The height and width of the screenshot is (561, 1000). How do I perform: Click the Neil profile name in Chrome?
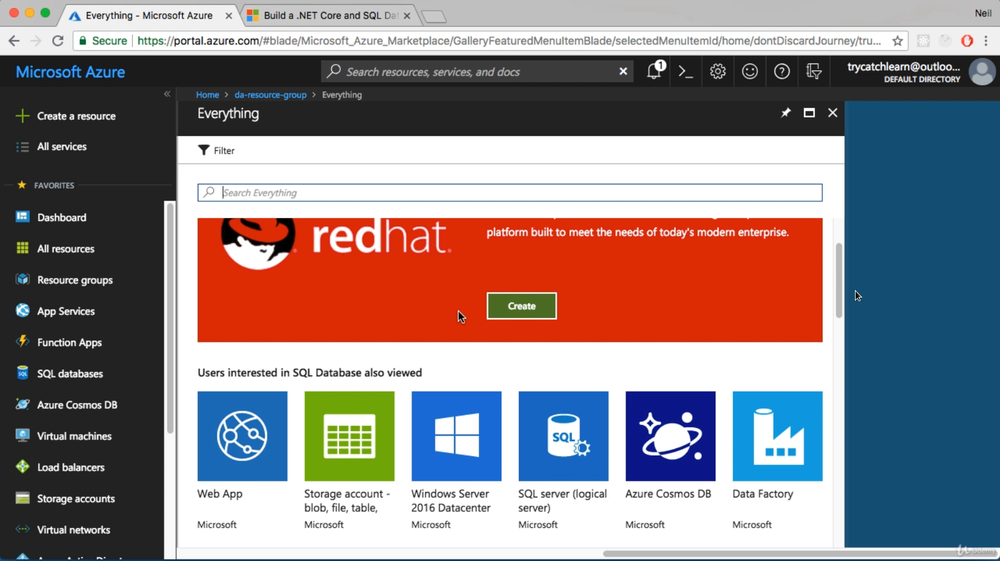pos(983,13)
